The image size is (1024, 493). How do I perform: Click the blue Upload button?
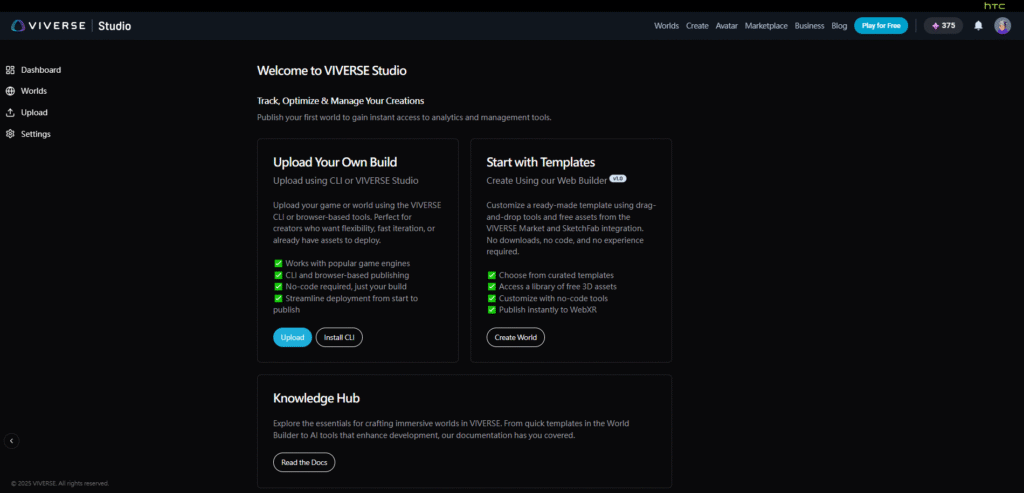click(x=293, y=338)
